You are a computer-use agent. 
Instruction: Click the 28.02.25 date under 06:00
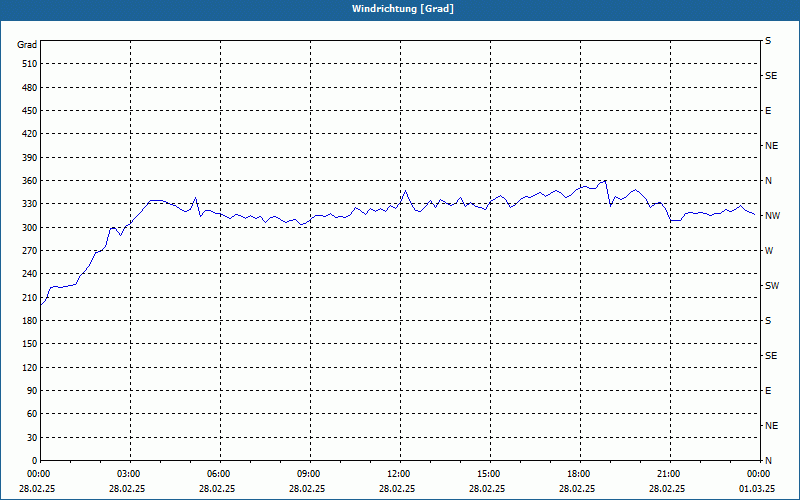217,489
